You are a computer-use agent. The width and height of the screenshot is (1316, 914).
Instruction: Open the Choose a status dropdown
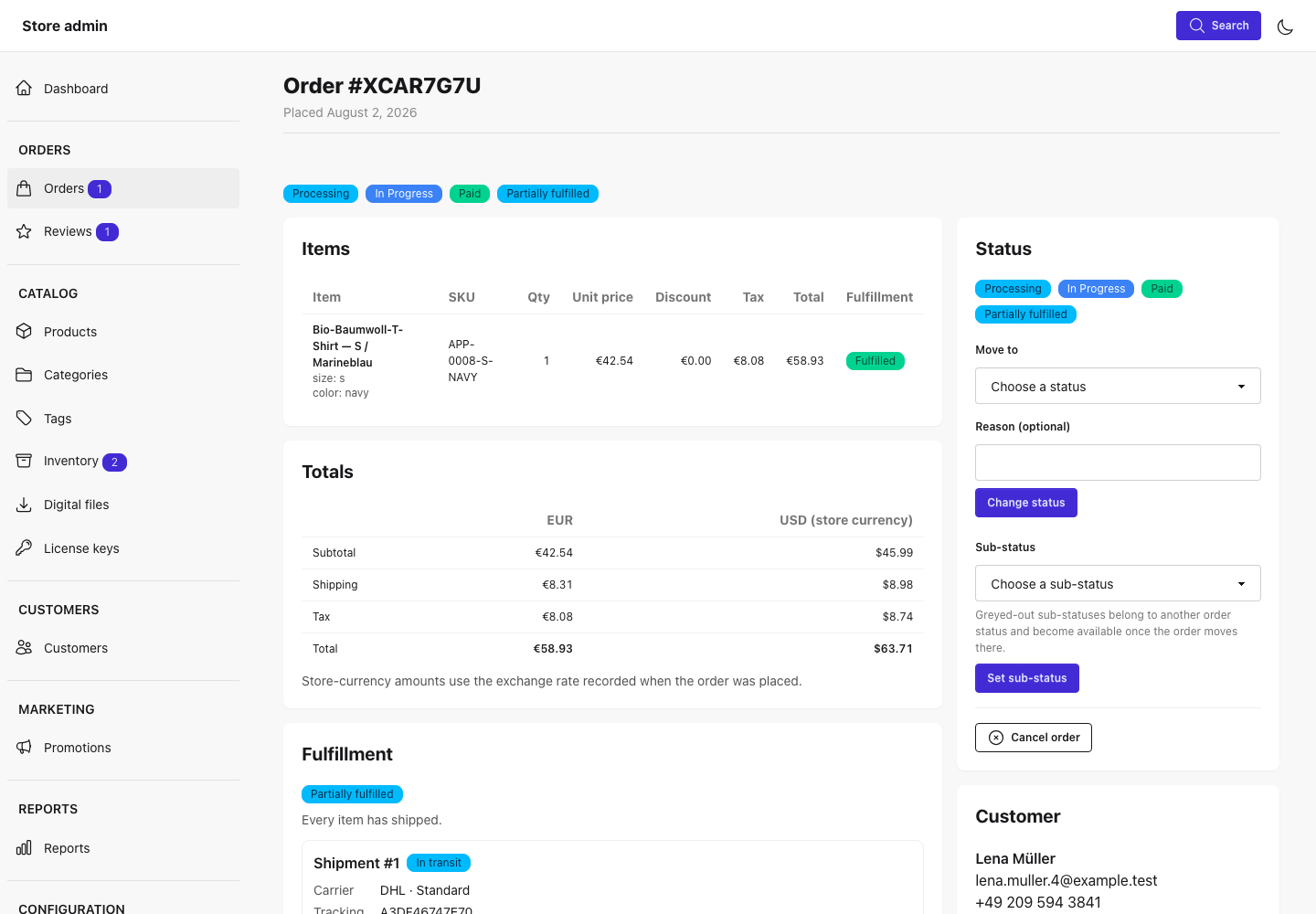click(1118, 386)
